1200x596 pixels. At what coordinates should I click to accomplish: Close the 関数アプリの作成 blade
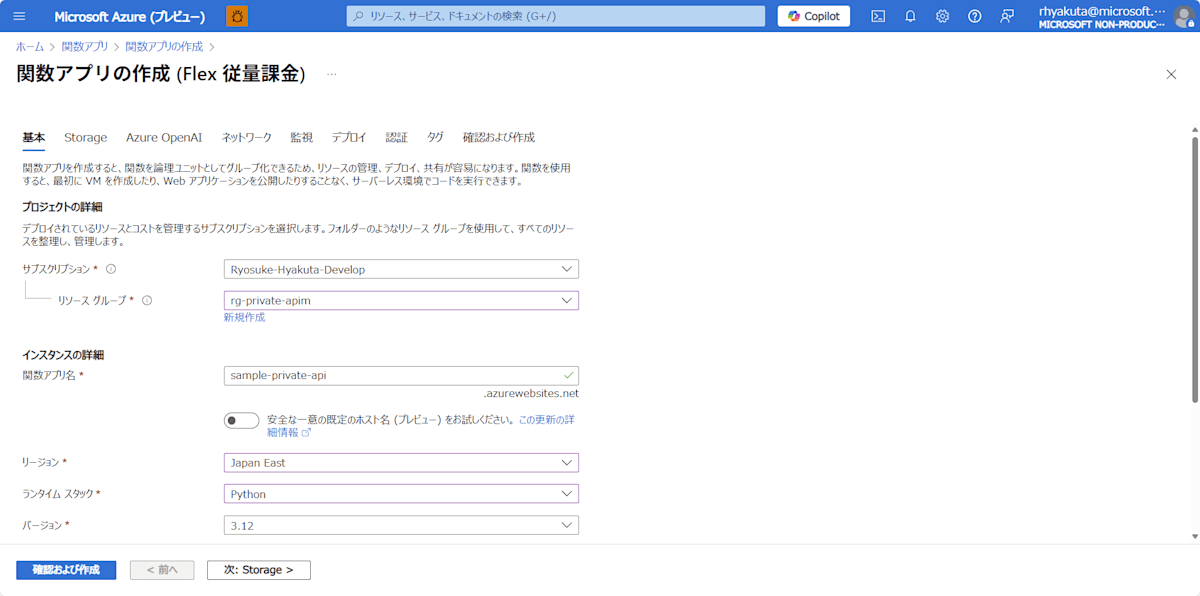[1171, 74]
